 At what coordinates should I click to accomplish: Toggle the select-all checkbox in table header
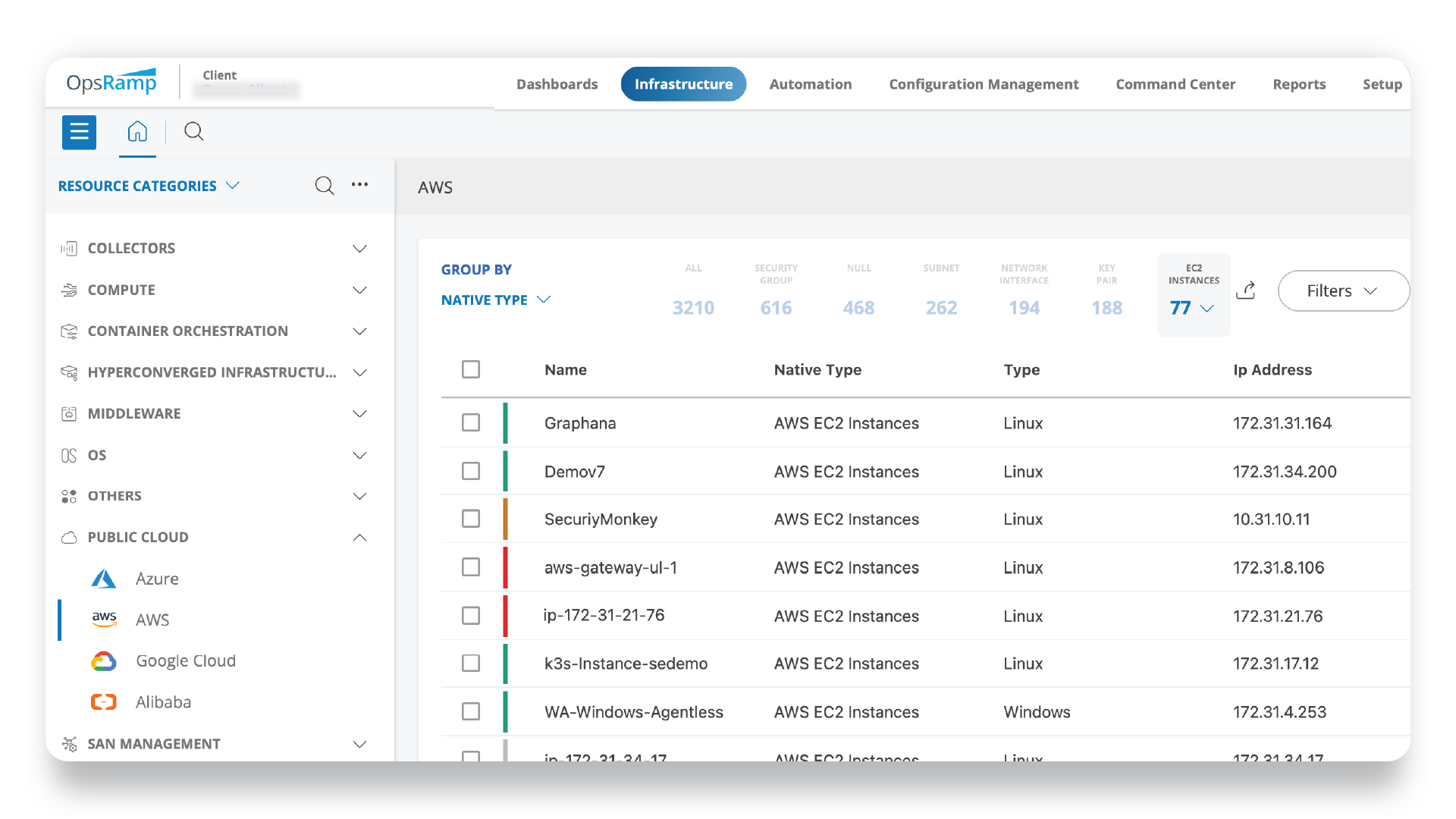tap(471, 369)
